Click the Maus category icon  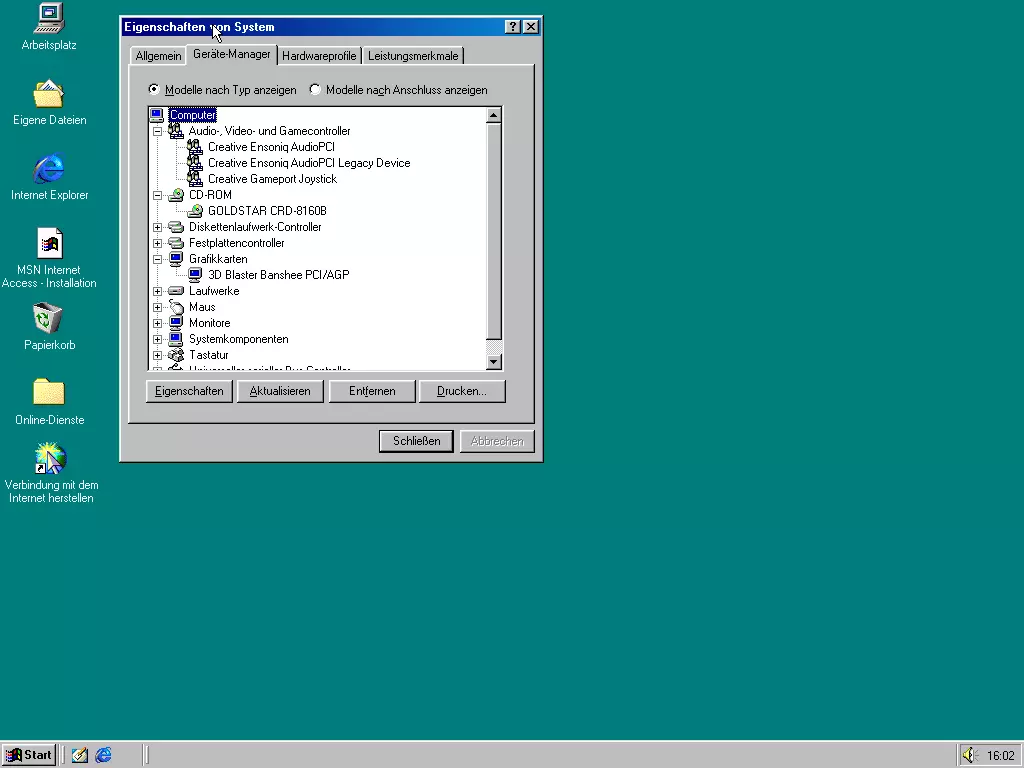176,307
